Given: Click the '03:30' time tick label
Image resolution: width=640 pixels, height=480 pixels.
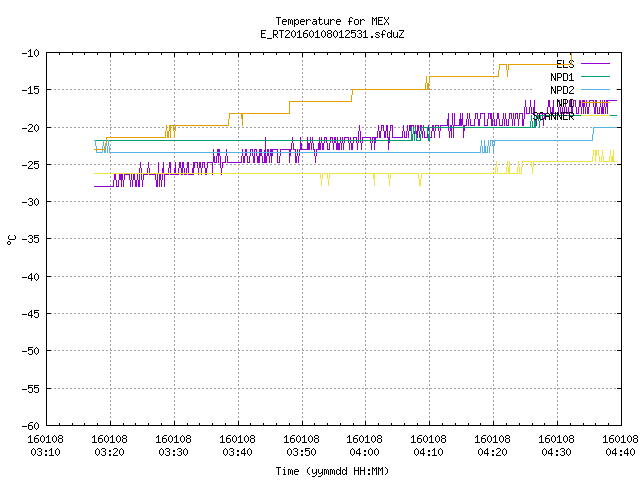Looking at the screenshot, I should 173,452.
